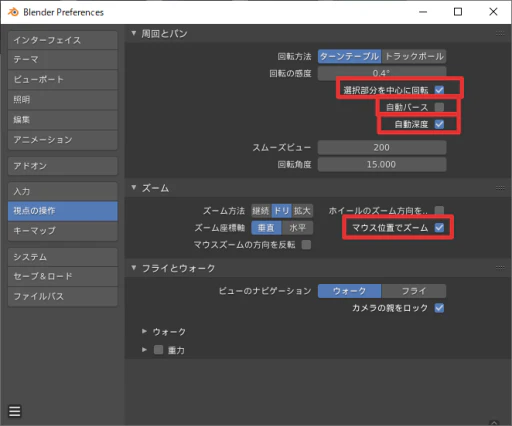
Task: Toggle マウス位置でズーム checkbox
Action: 439,227
